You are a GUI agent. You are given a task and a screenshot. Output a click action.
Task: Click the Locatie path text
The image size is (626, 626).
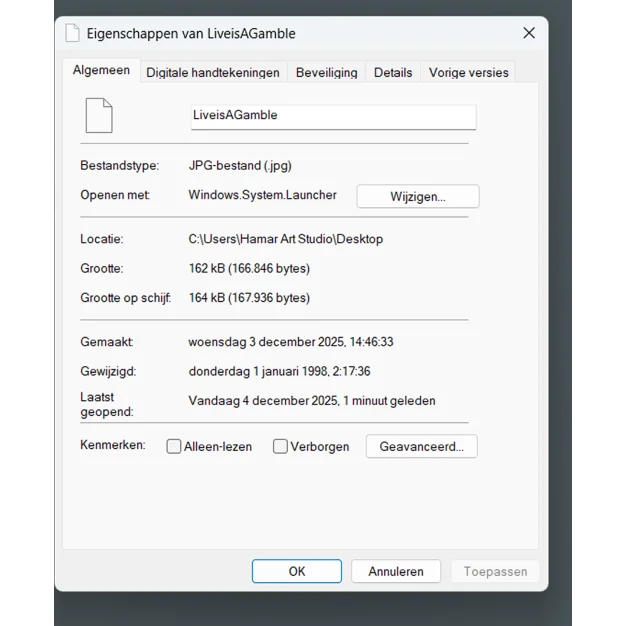[x=285, y=239]
